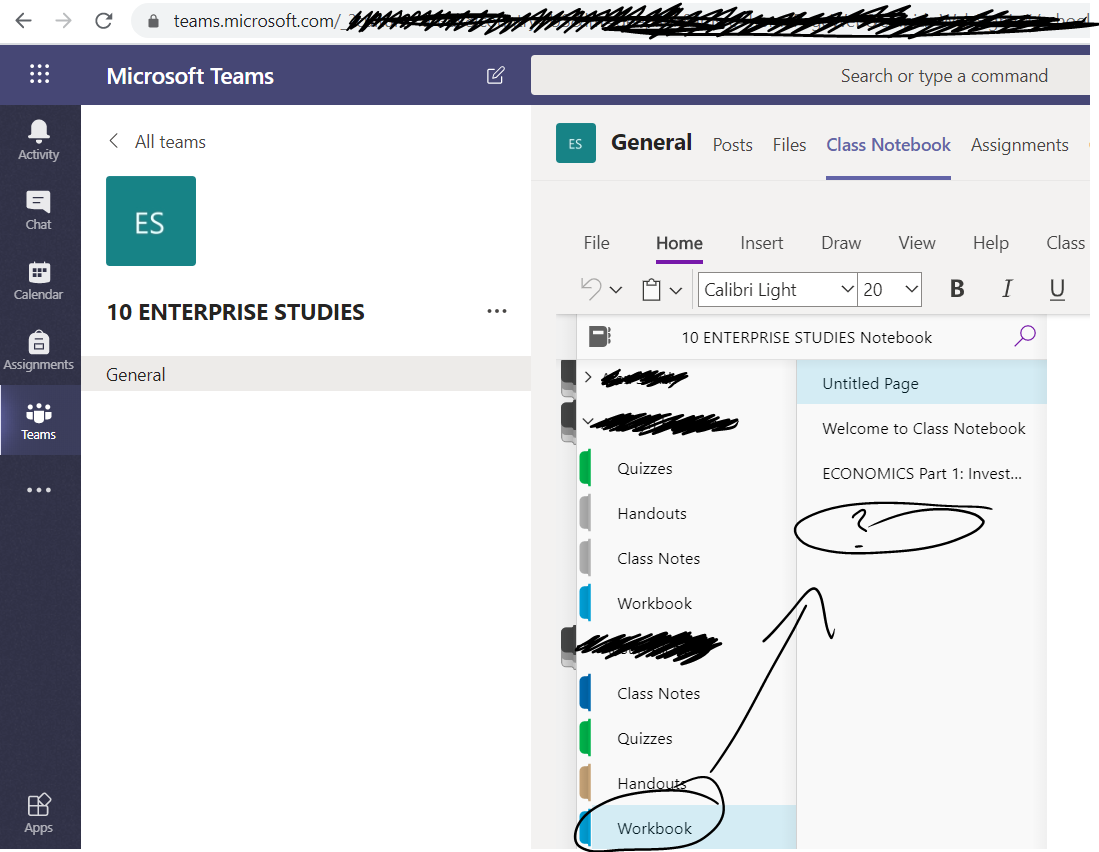Image resolution: width=1099 pixels, height=852 pixels.
Task: Click the ES channel icon beside General
Action: pyautogui.click(x=575, y=143)
